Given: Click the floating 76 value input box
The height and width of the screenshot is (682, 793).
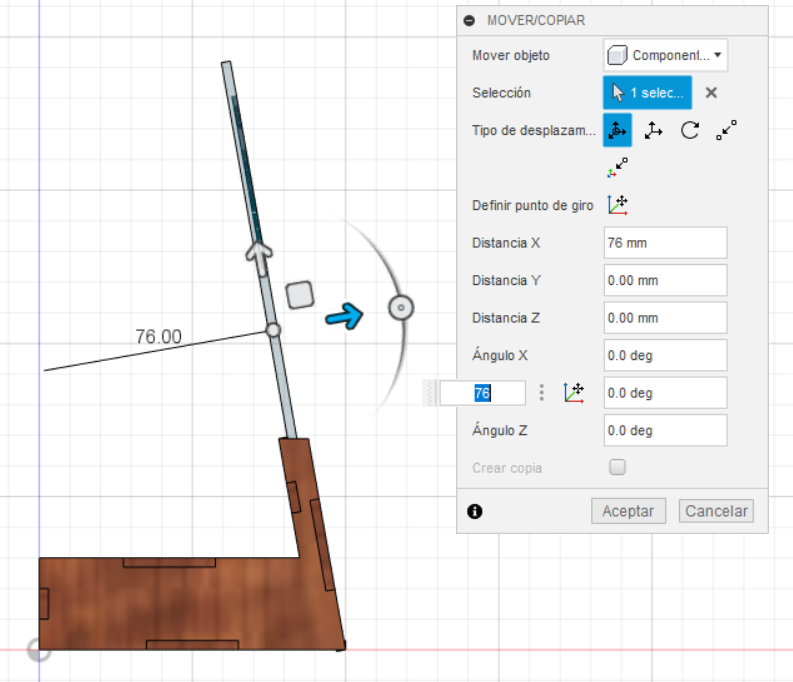Looking at the screenshot, I should (482, 393).
